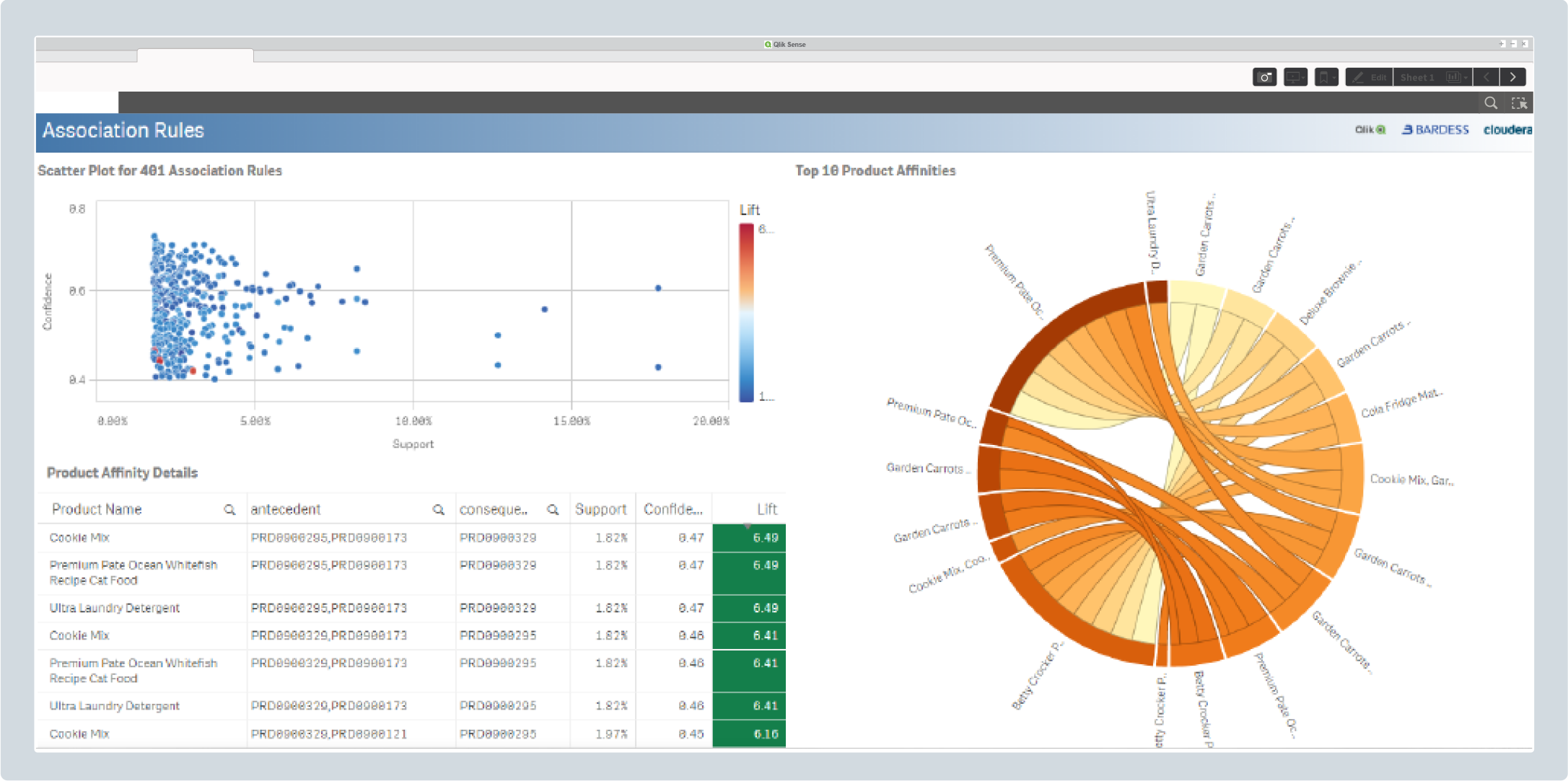Image resolution: width=1568 pixels, height=781 pixels.
Task: Click the Edit sheet button
Action: click(x=1369, y=77)
